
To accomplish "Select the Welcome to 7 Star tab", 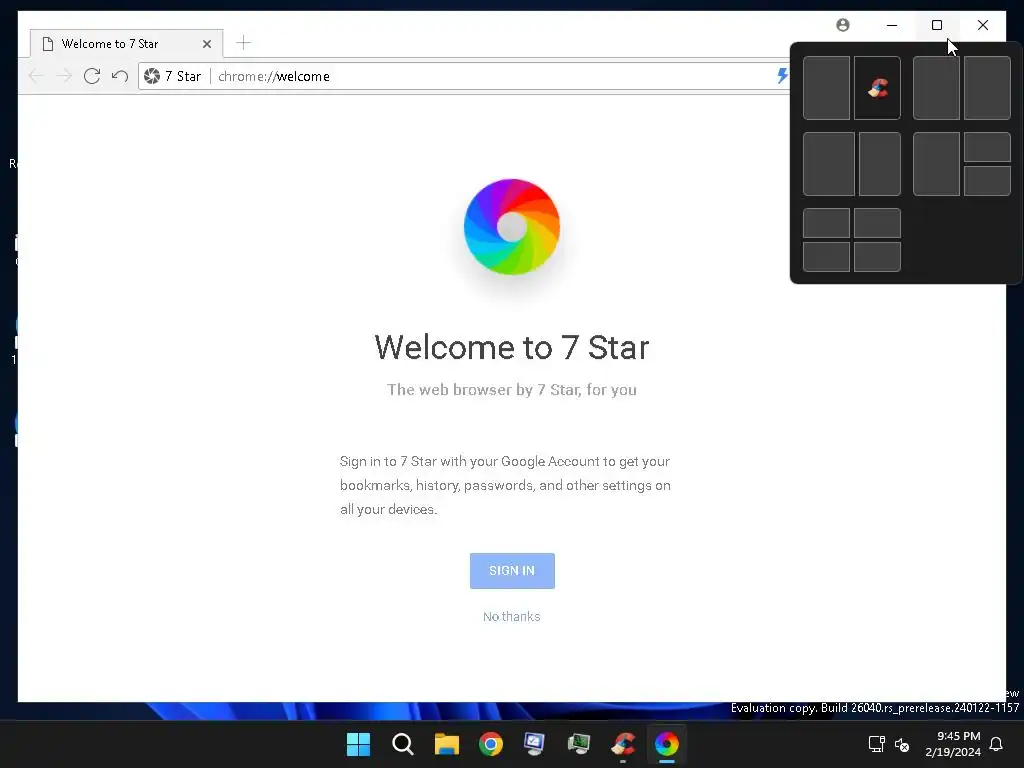I will tap(126, 43).
